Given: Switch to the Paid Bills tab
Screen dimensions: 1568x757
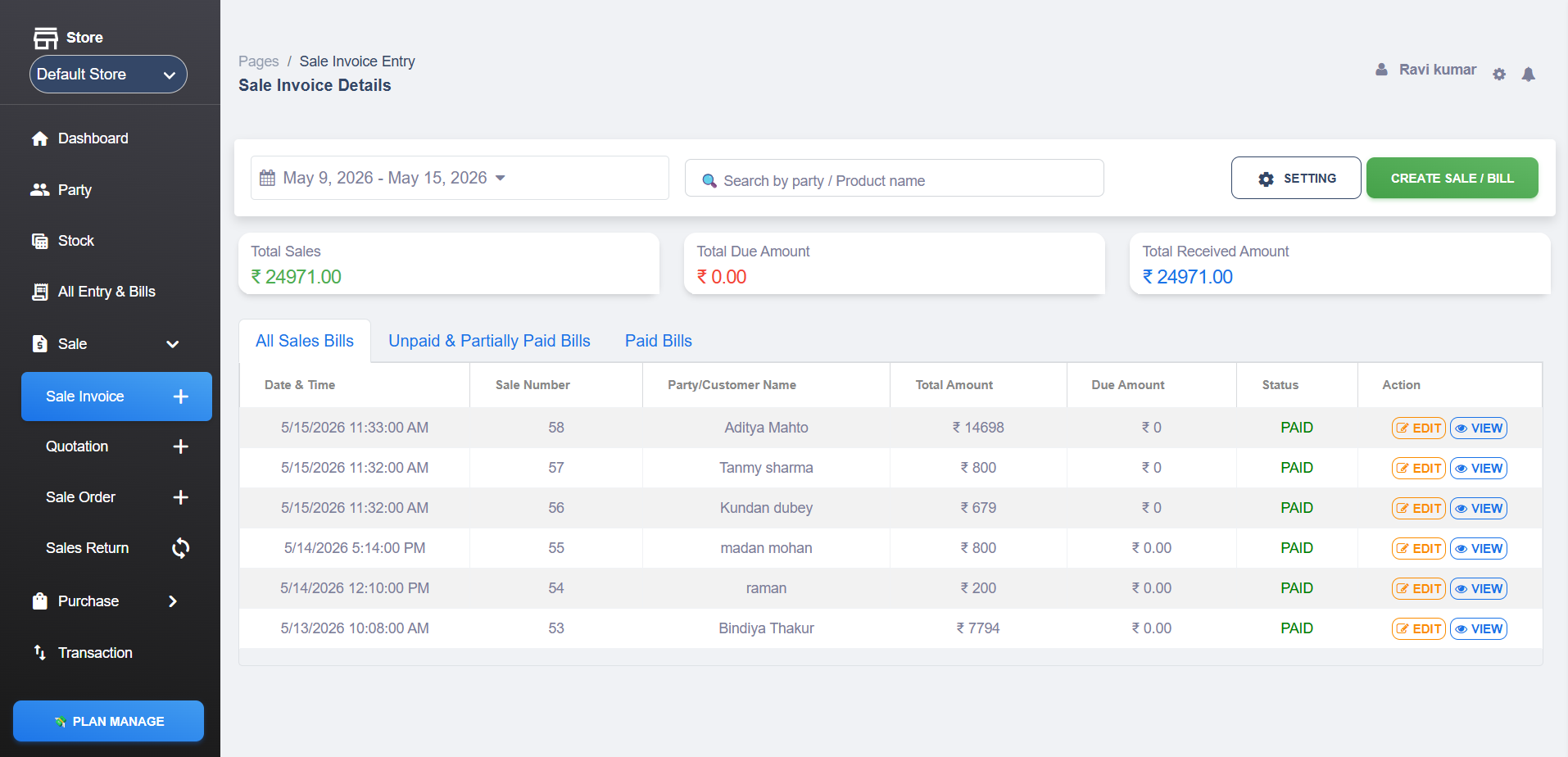Looking at the screenshot, I should [659, 341].
